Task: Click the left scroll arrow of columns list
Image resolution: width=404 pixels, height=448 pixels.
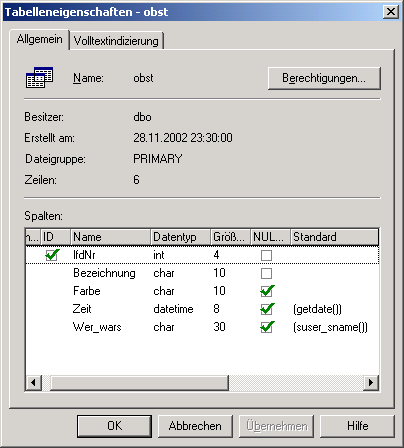Action: (x=33, y=382)
